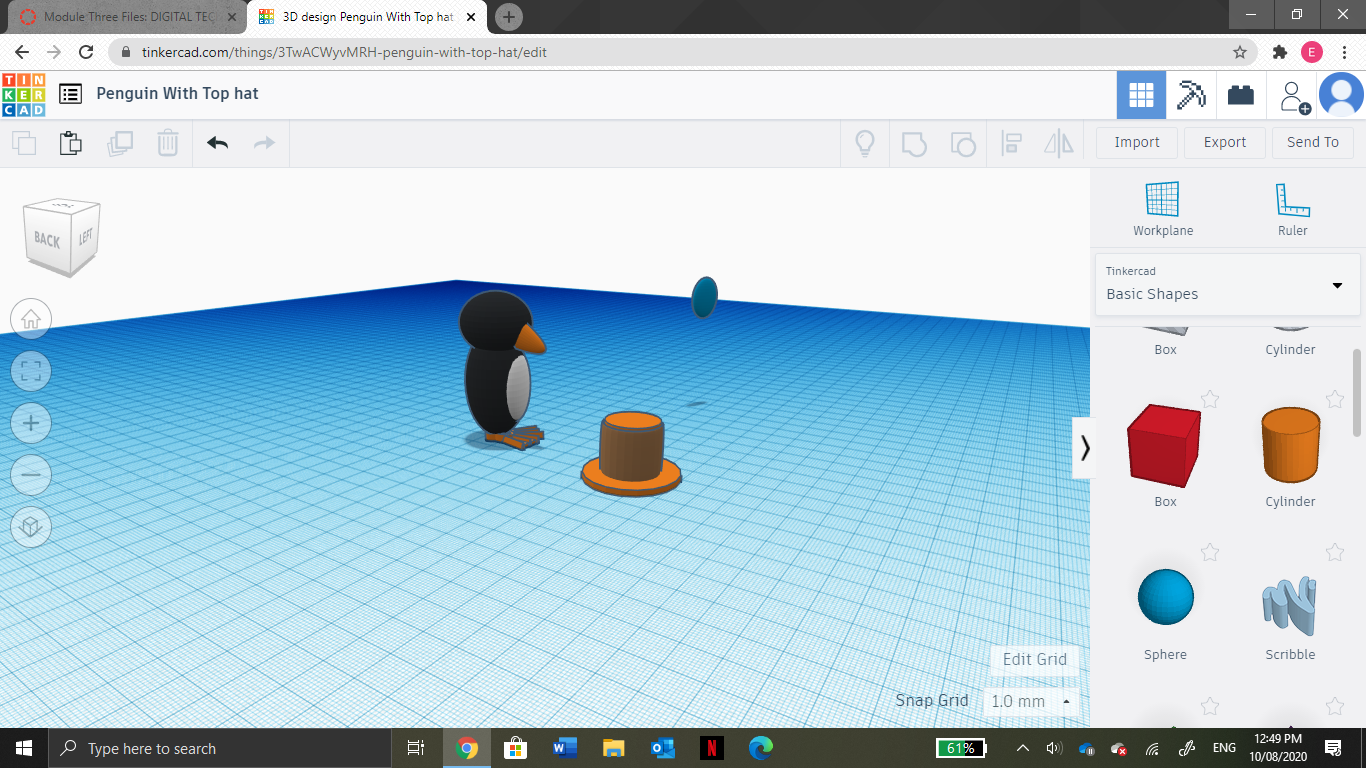Click the browser address bar URL
1366x768 pixels.
point(344,52)
